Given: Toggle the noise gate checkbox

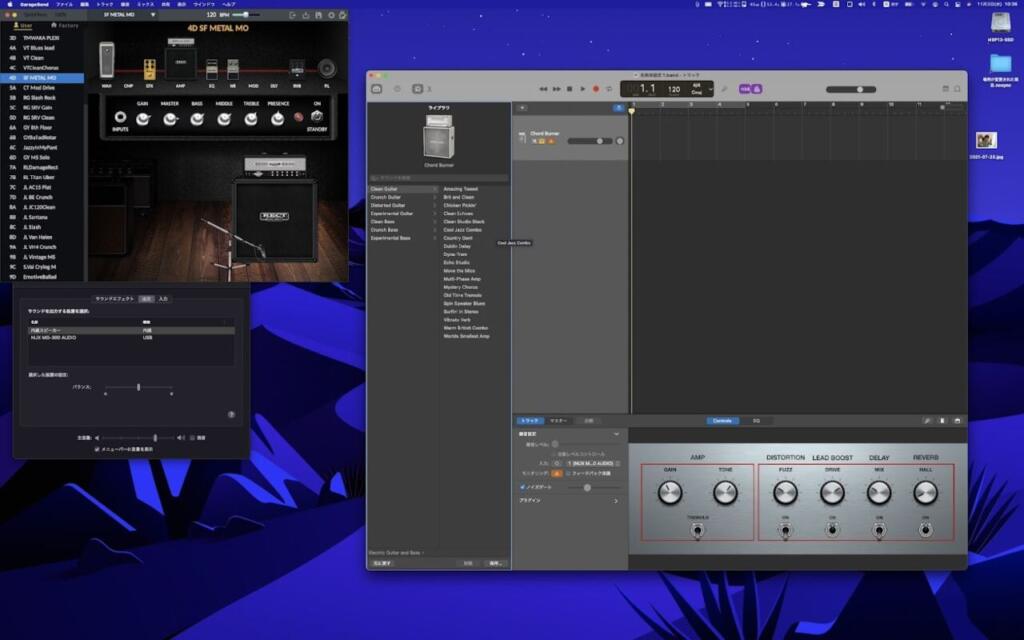Looking at the screenshot, I should [522, 487].
